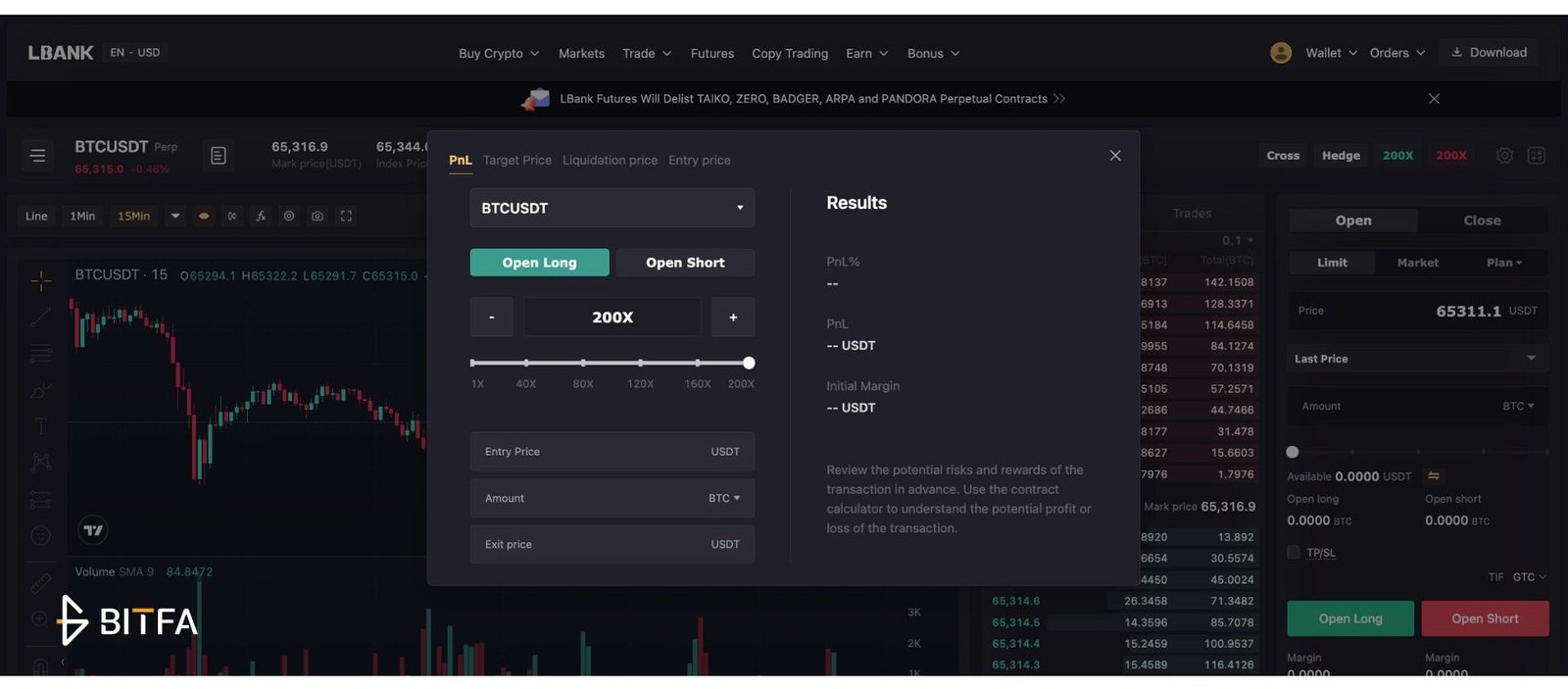The height and width of the screenshot is (689, 1568).
Task: Open the emoji icons tool
Action: pos(41,535)
